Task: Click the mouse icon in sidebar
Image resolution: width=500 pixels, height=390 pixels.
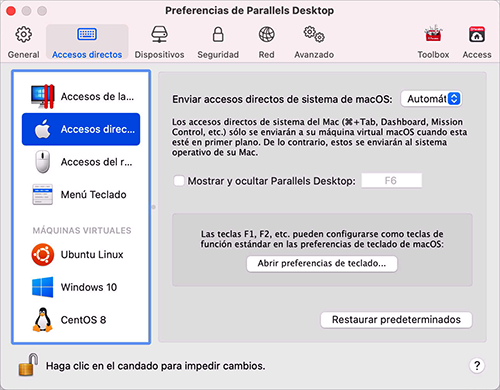Action: (x=43, y=162)
